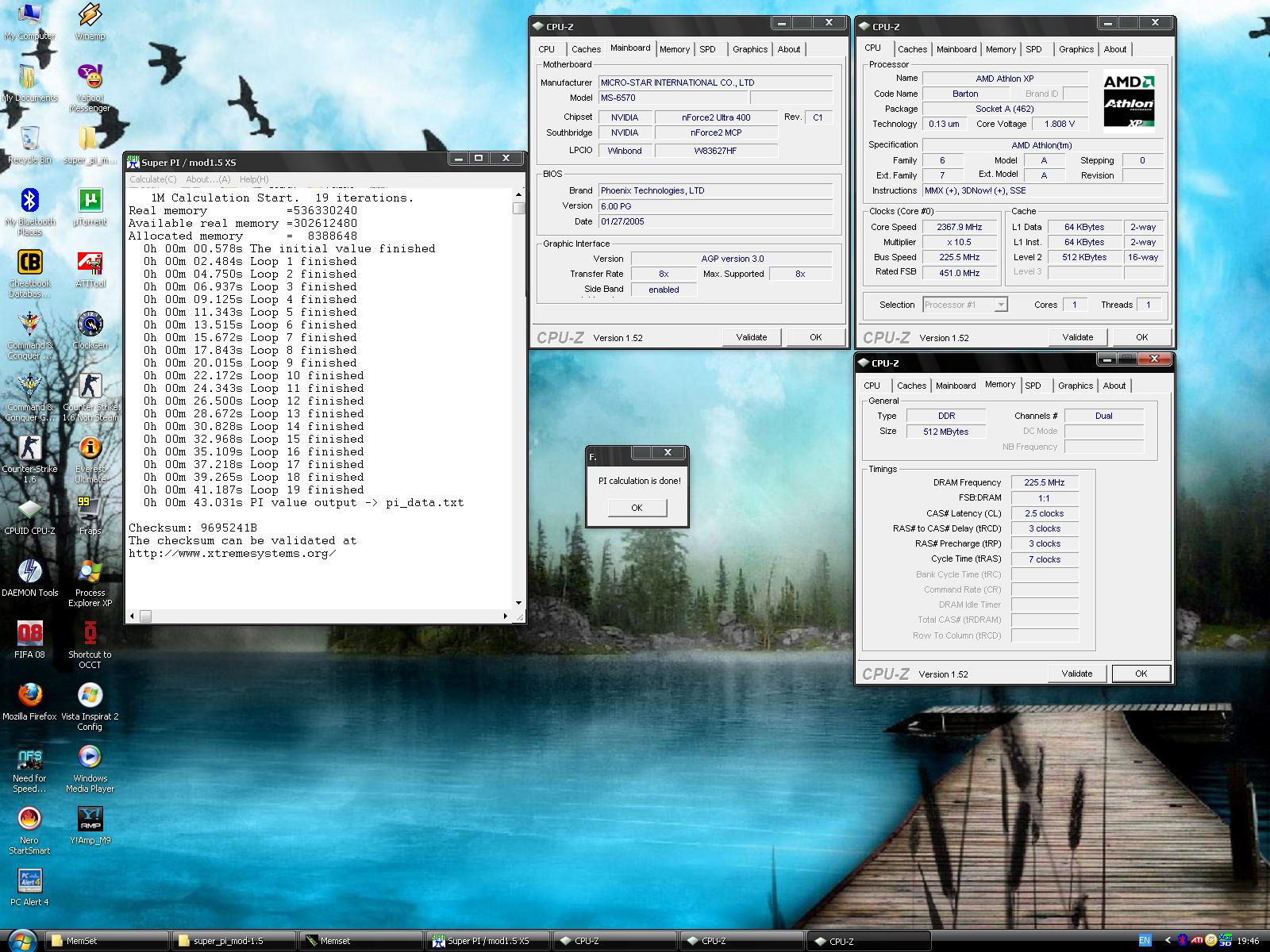Open Yahoo! Messenger desktop shortcut
Screen dimensions: 1270x952
pos(90,88)
